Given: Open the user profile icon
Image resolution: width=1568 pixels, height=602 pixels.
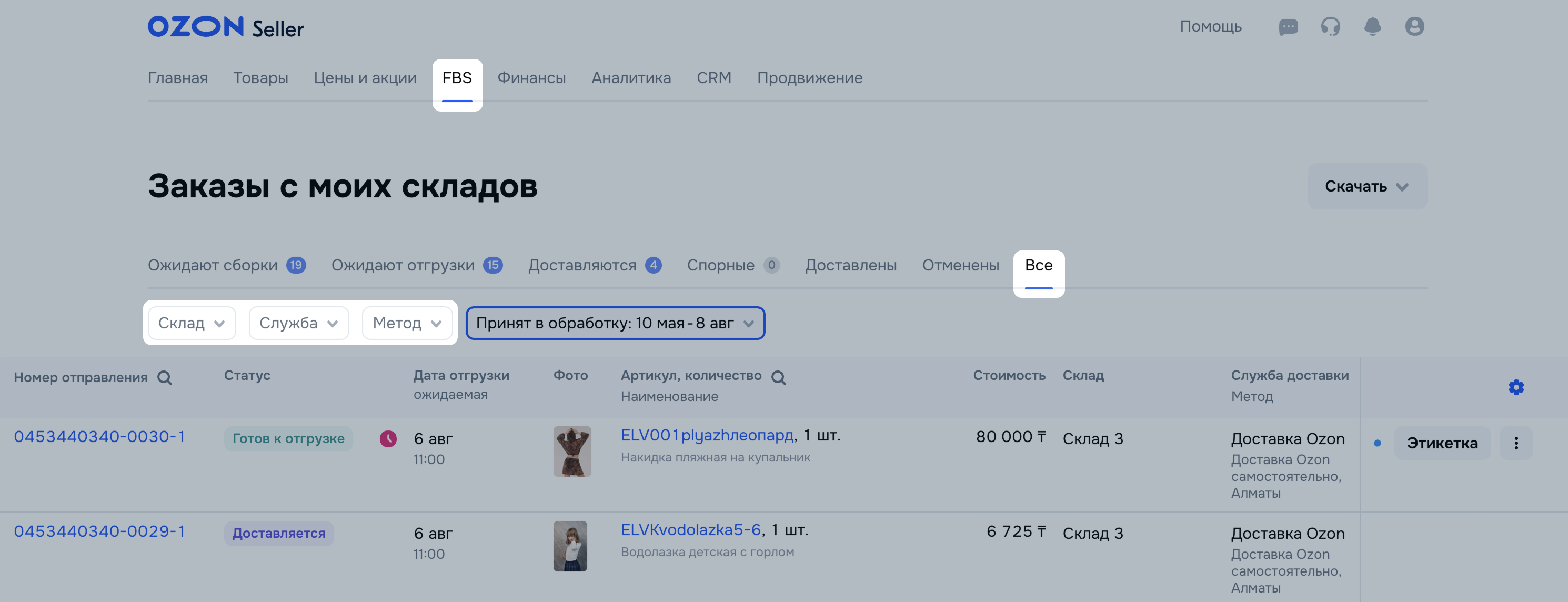Looking at the screenshot, I should [x=1414, y=27].
